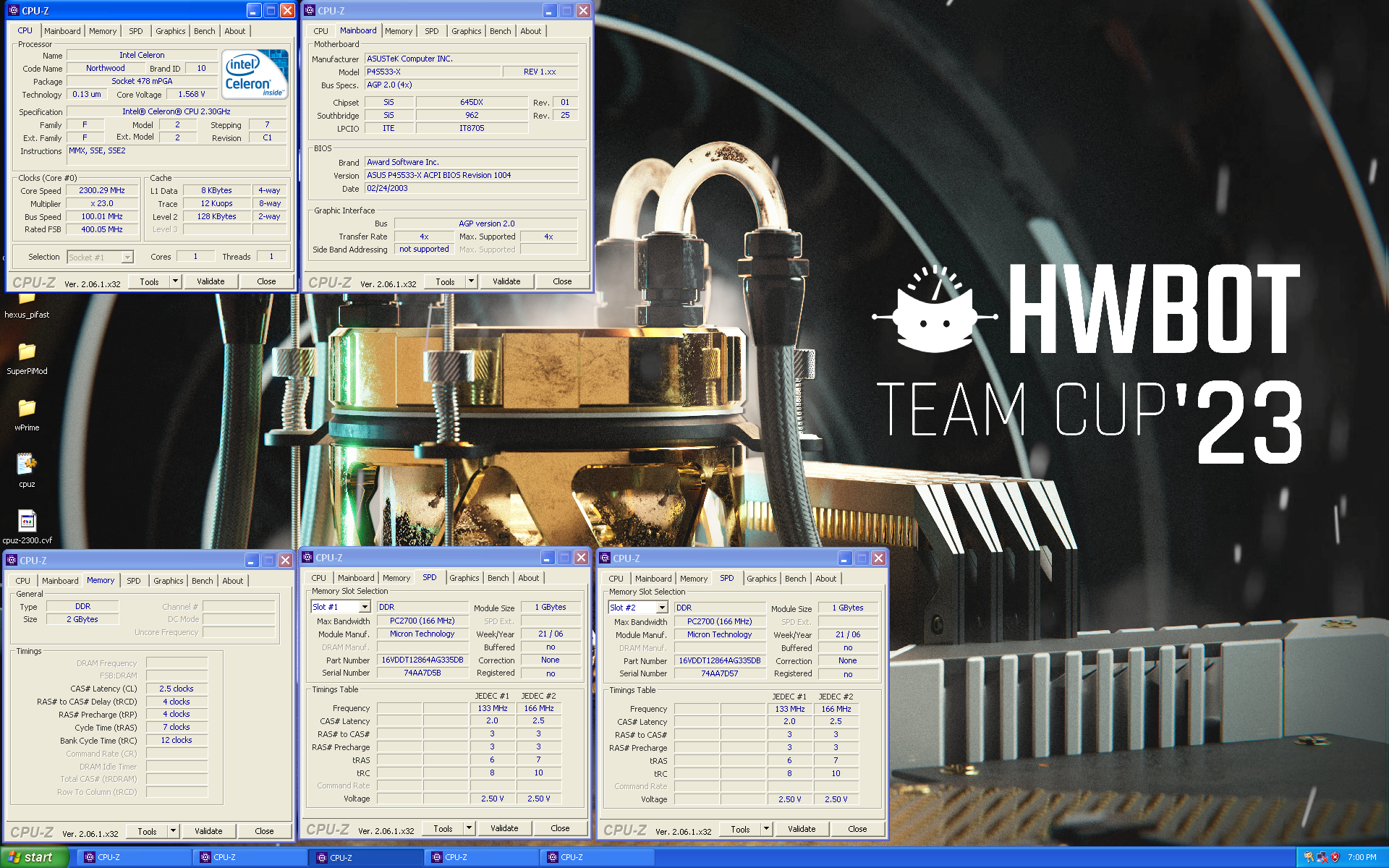The height and width of the screenshot is (868, 1389).
Task: Open SPD tab in Memory window
Action: (134, 581)
